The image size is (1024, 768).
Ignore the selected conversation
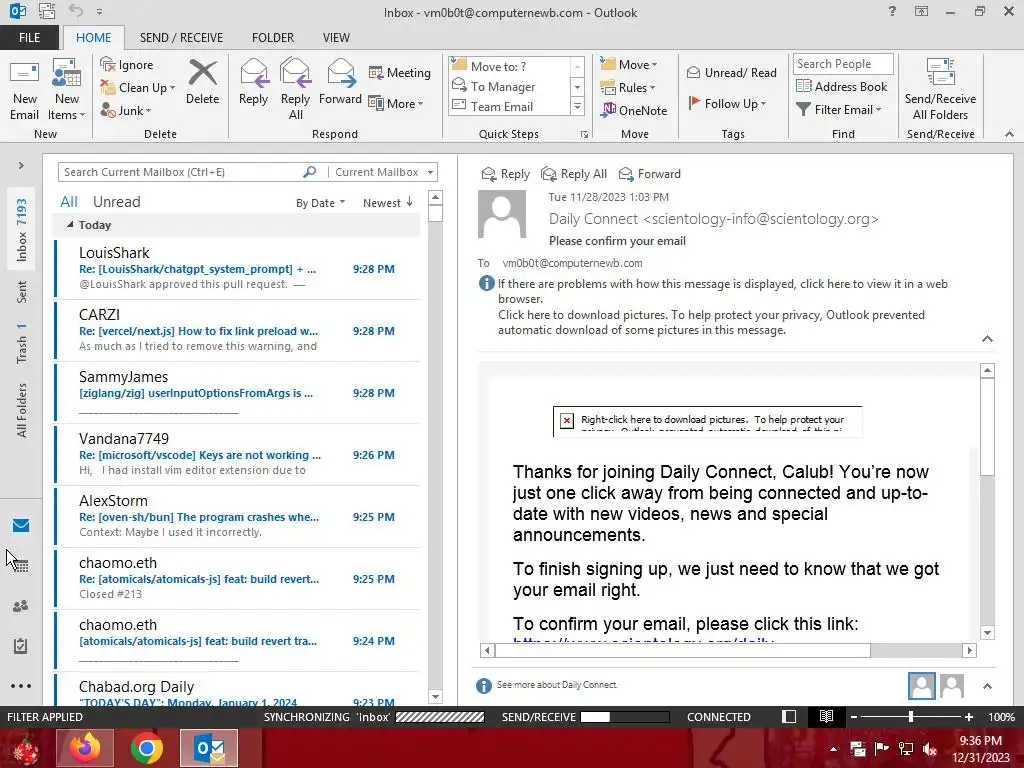[127, 65]
